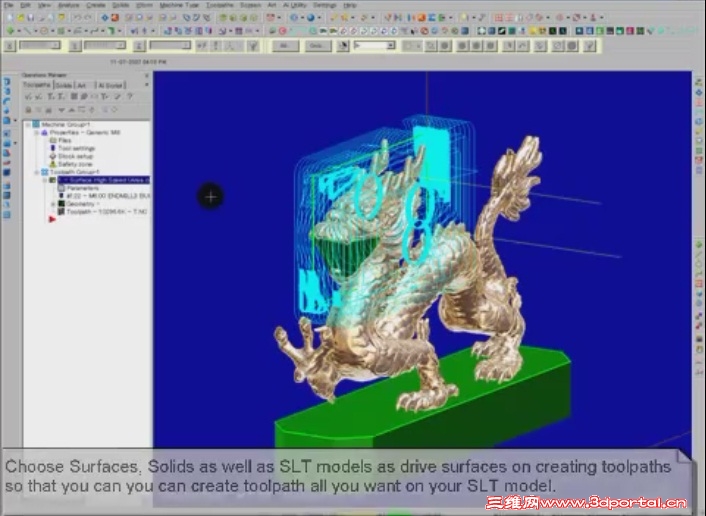Click the Y coordinate input field
706x516 pixels.
coord(104,45)
